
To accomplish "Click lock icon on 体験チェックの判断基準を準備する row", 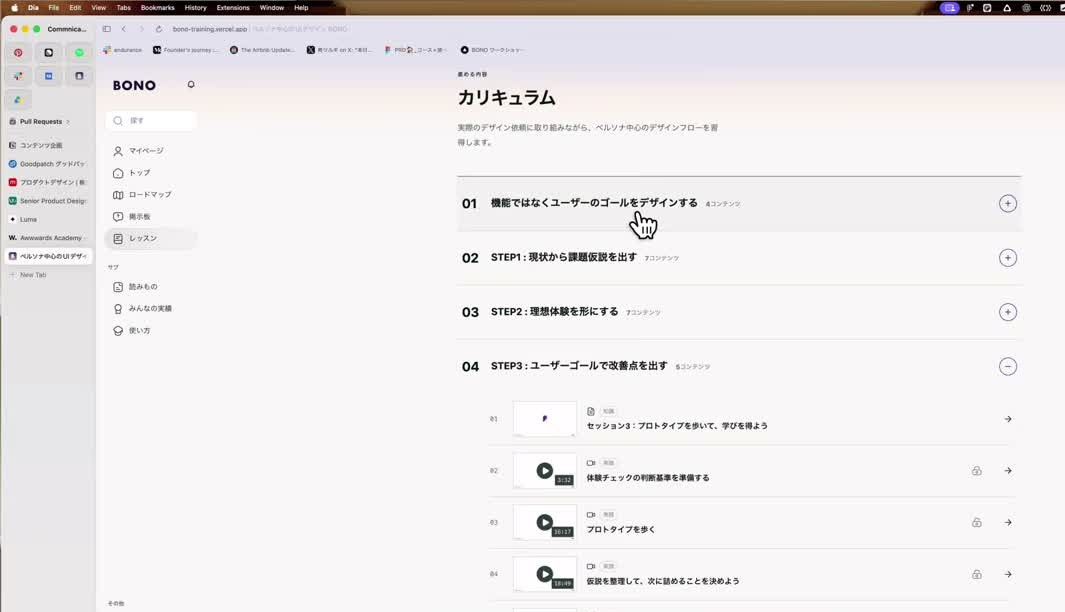I will (976, 471).
